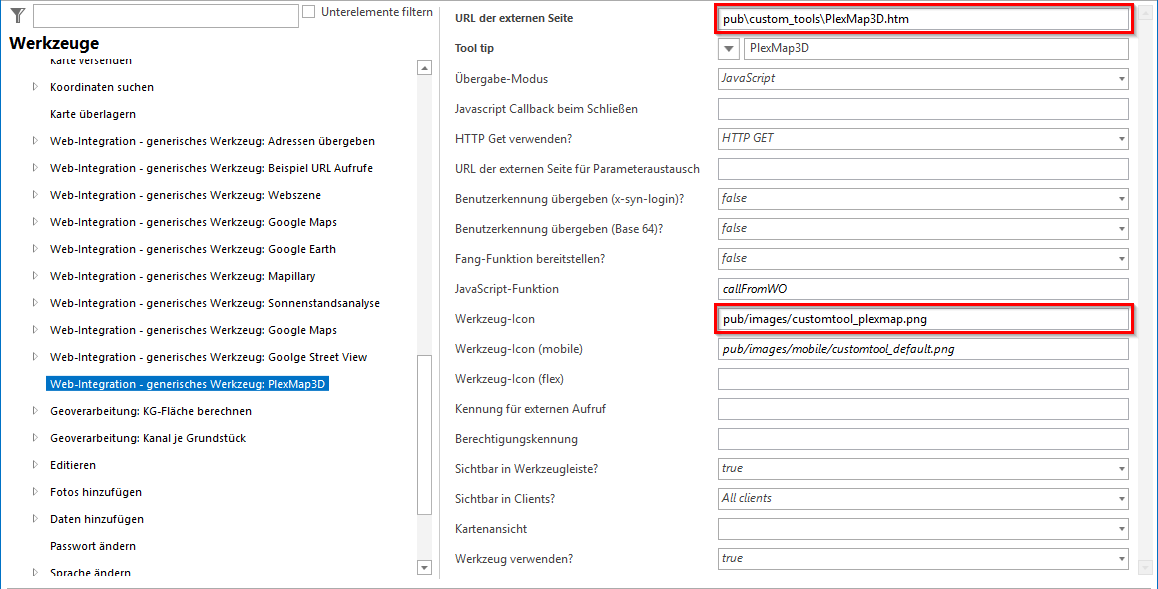The width and height of the screenshot is (1158, 589).
Task: Expand the Koordinaten suchen tree node
Action: [x=35, y=87]
